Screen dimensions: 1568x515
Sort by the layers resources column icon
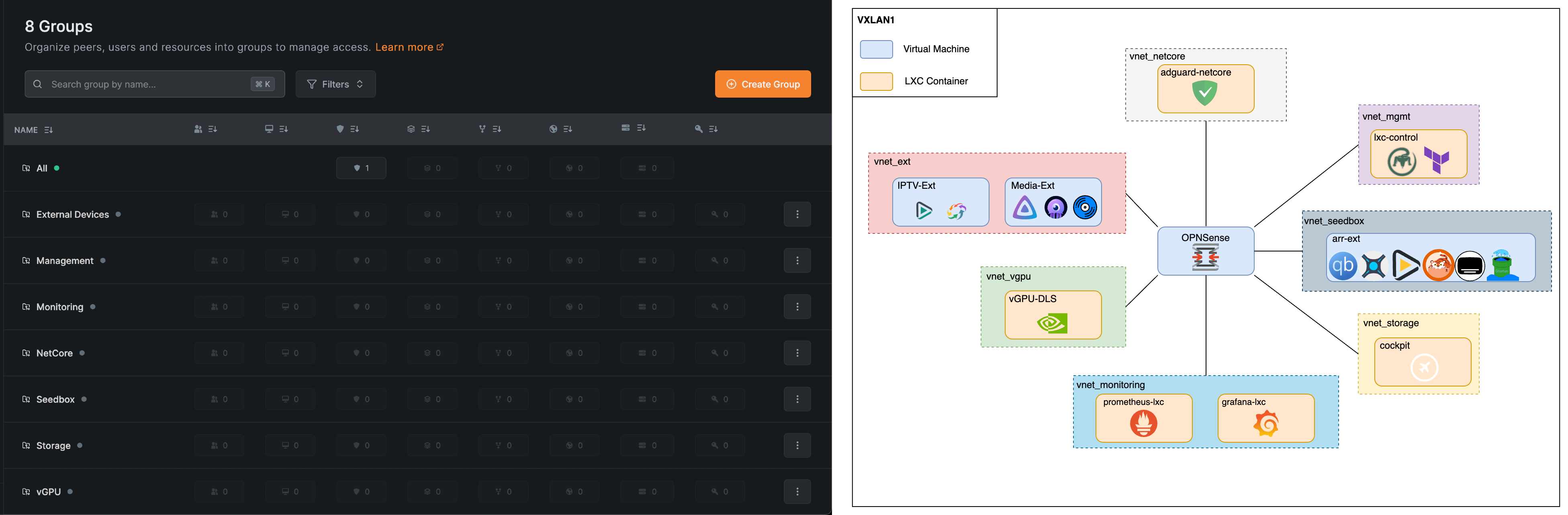pos(418,129)
